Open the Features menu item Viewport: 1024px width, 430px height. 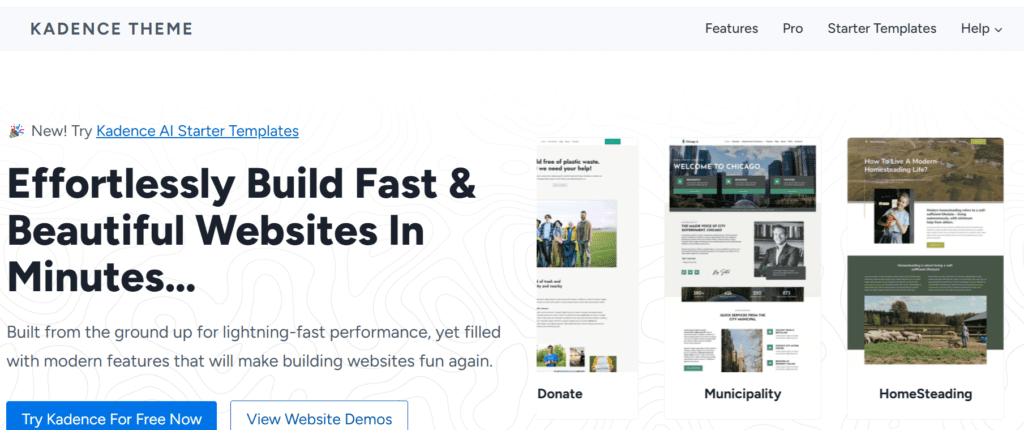(731, 29)
